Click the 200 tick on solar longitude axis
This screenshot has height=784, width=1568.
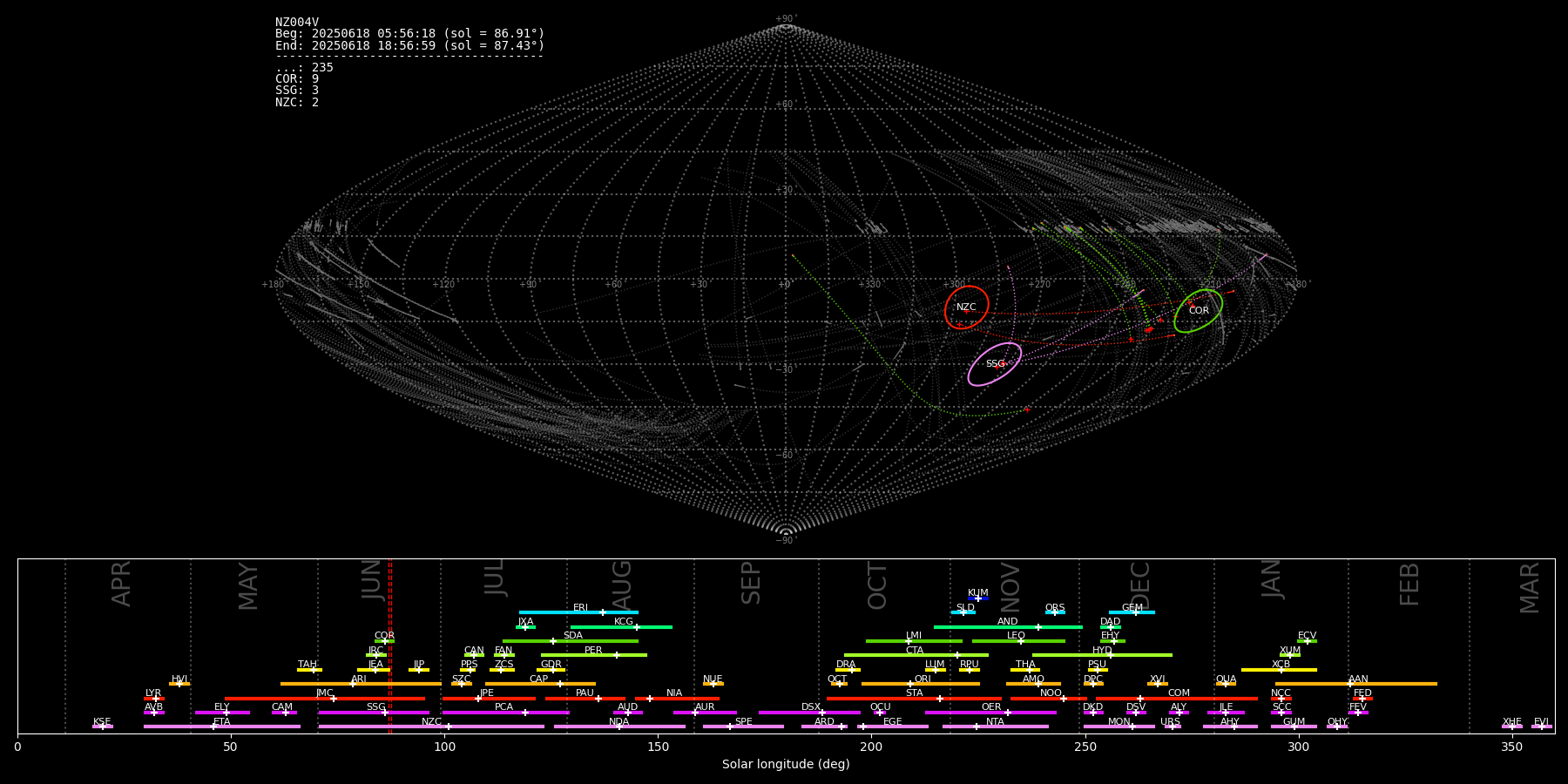[x=871, y=747]
